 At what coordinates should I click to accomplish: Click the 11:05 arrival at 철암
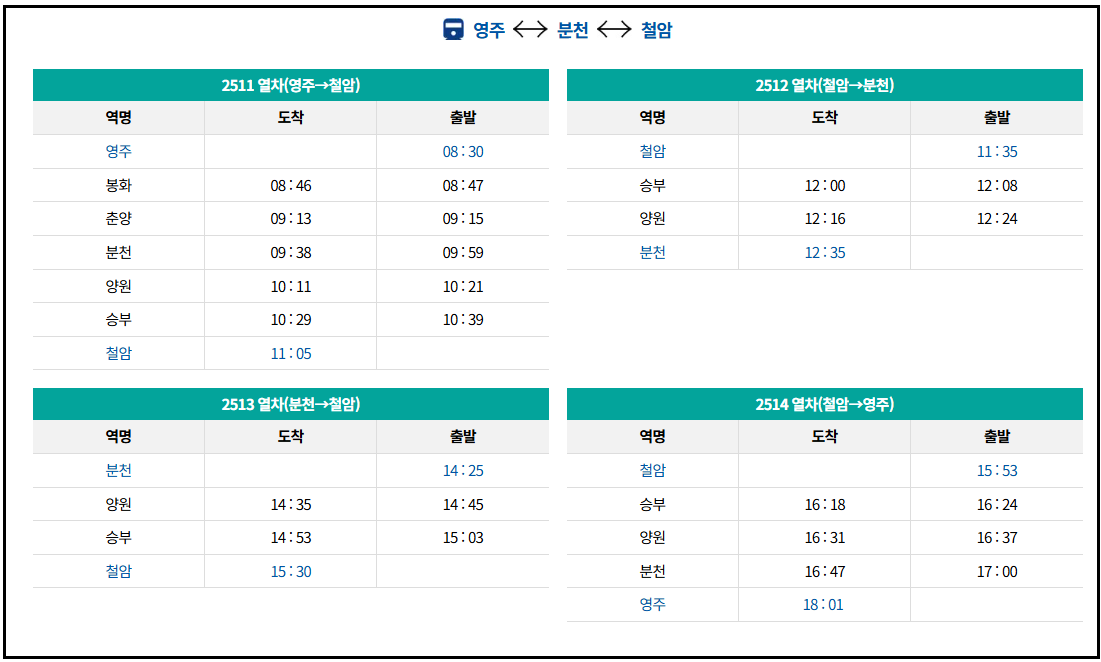coord(291,354)
